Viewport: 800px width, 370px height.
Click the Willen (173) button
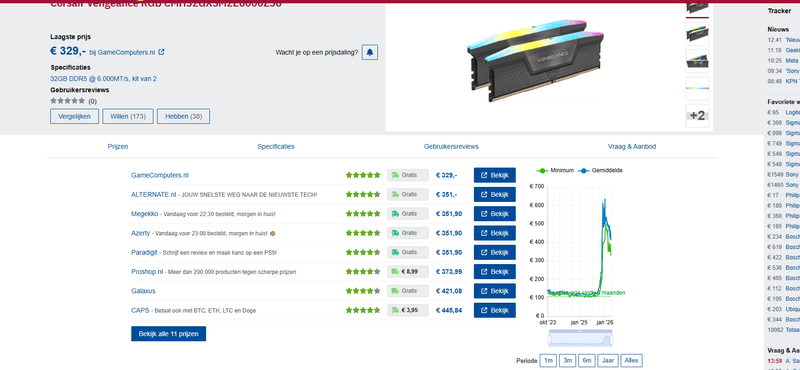click(128, 116)
